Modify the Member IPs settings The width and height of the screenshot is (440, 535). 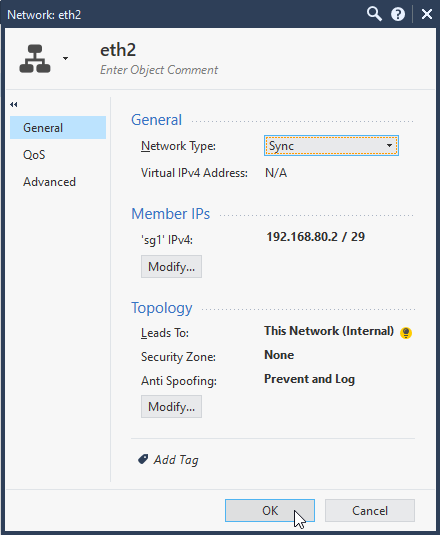pos(171,266)
